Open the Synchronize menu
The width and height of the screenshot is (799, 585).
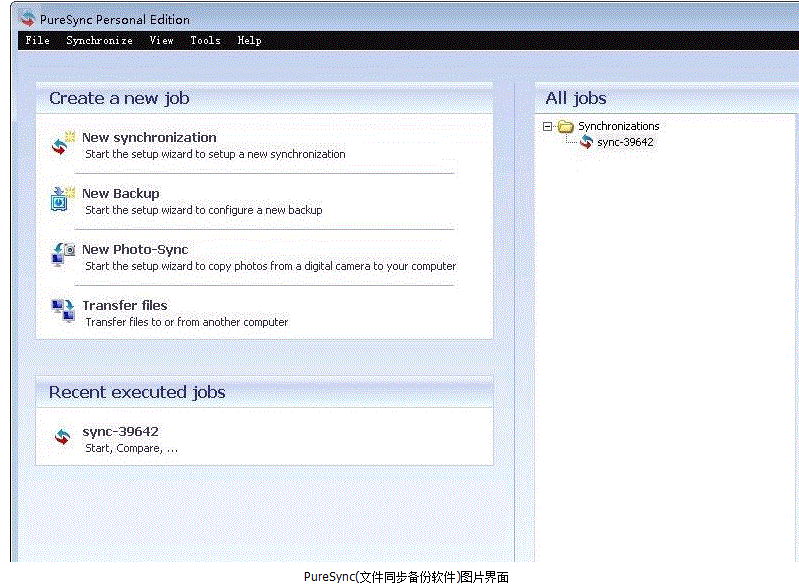[x=99, y=40]
